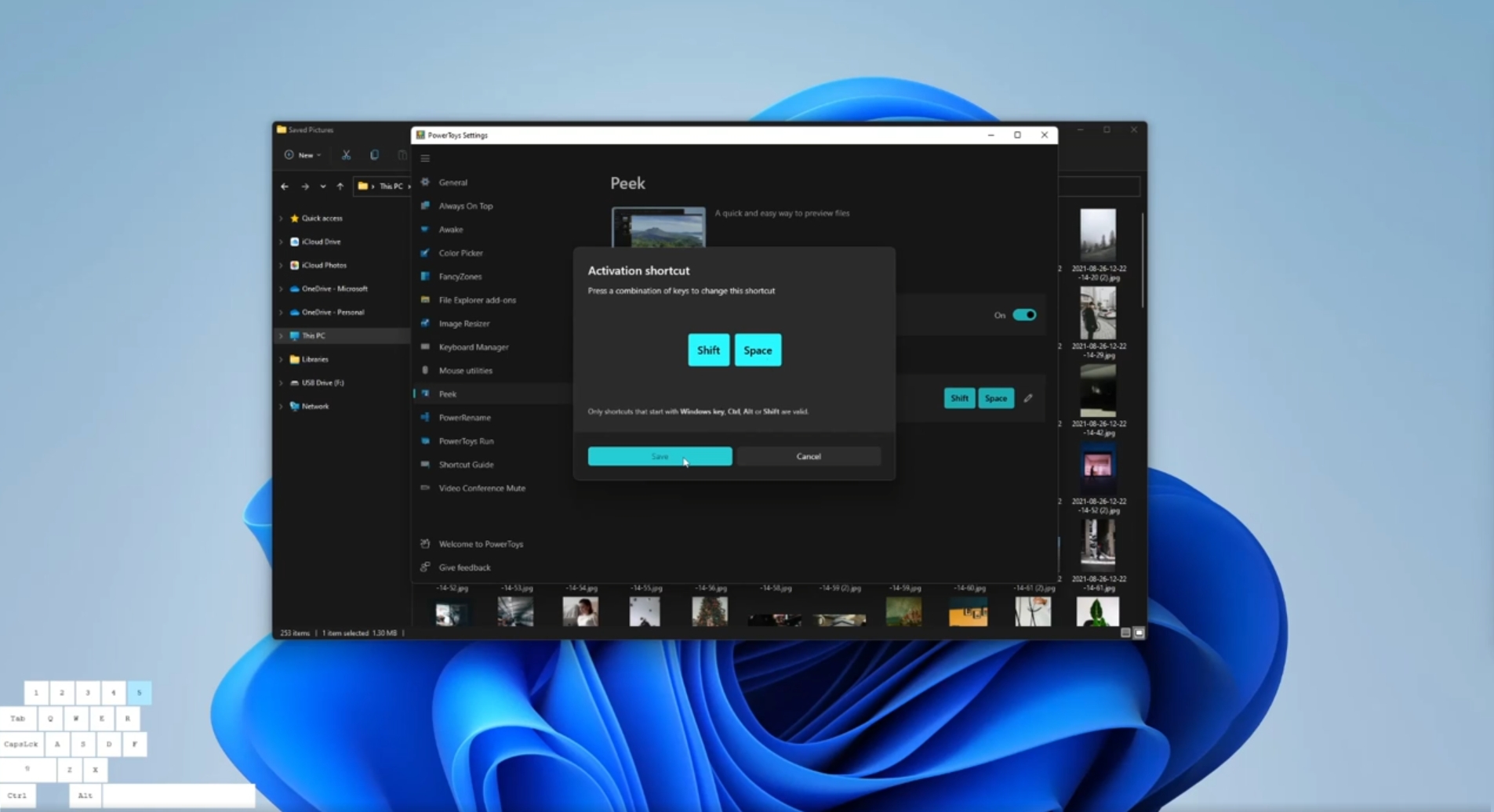Click the PowerRename icon

[x=425, y=417]
